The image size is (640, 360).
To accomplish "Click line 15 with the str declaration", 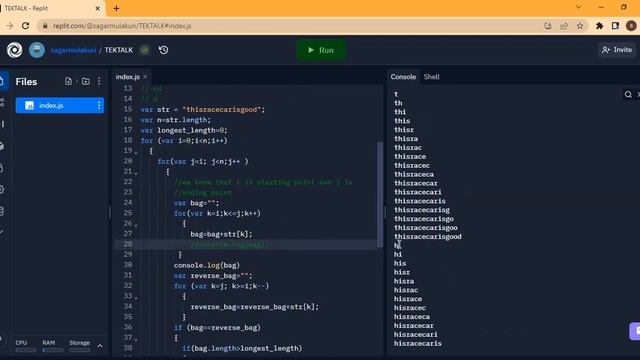I will click(203, 109).
